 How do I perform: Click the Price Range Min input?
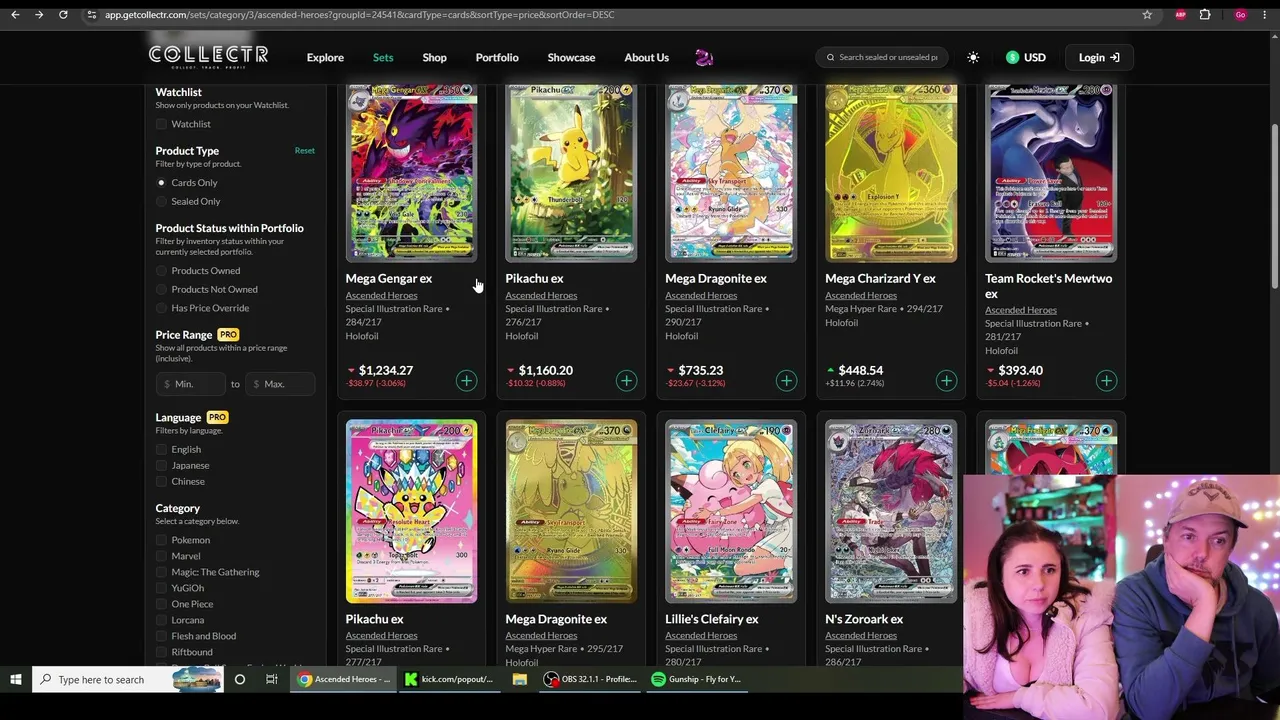191,384
